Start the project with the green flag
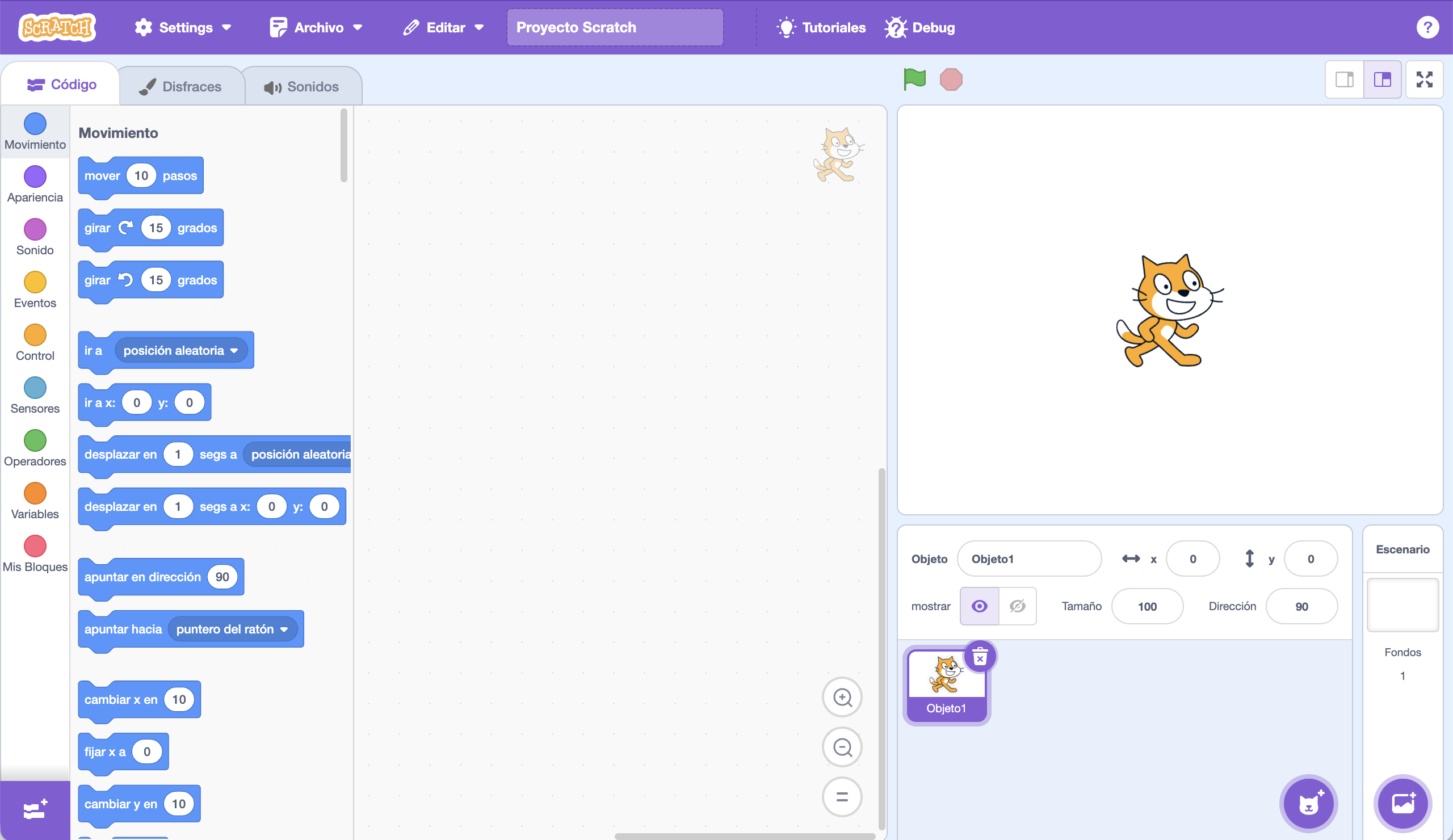Screen dimensions: 1453x840 [x=915, y=79]
